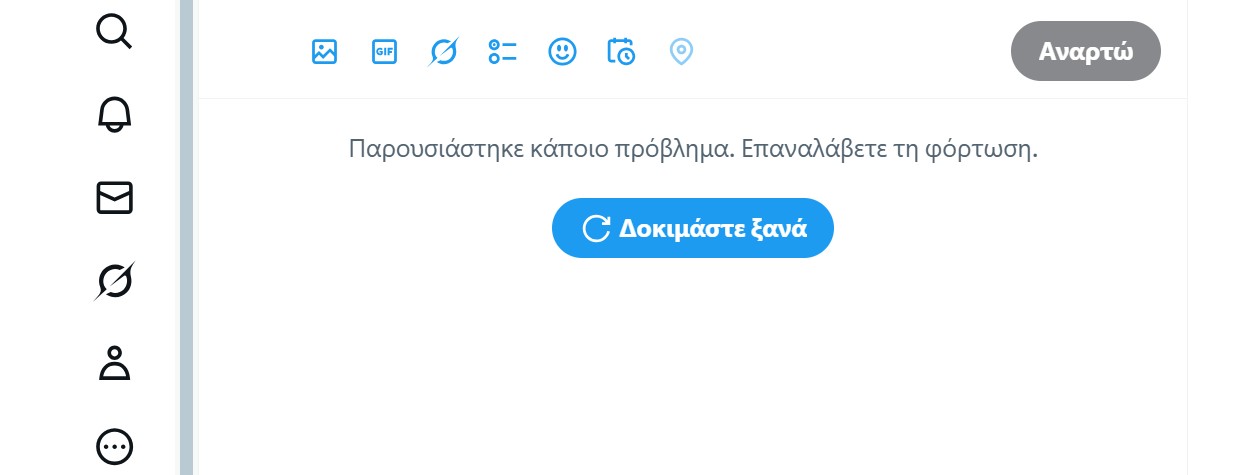Image resolution: width=1235 pixels, height=475 pixels.
Task: Open Notifications bell in sidebar
Action: click(x=114, y=114)
